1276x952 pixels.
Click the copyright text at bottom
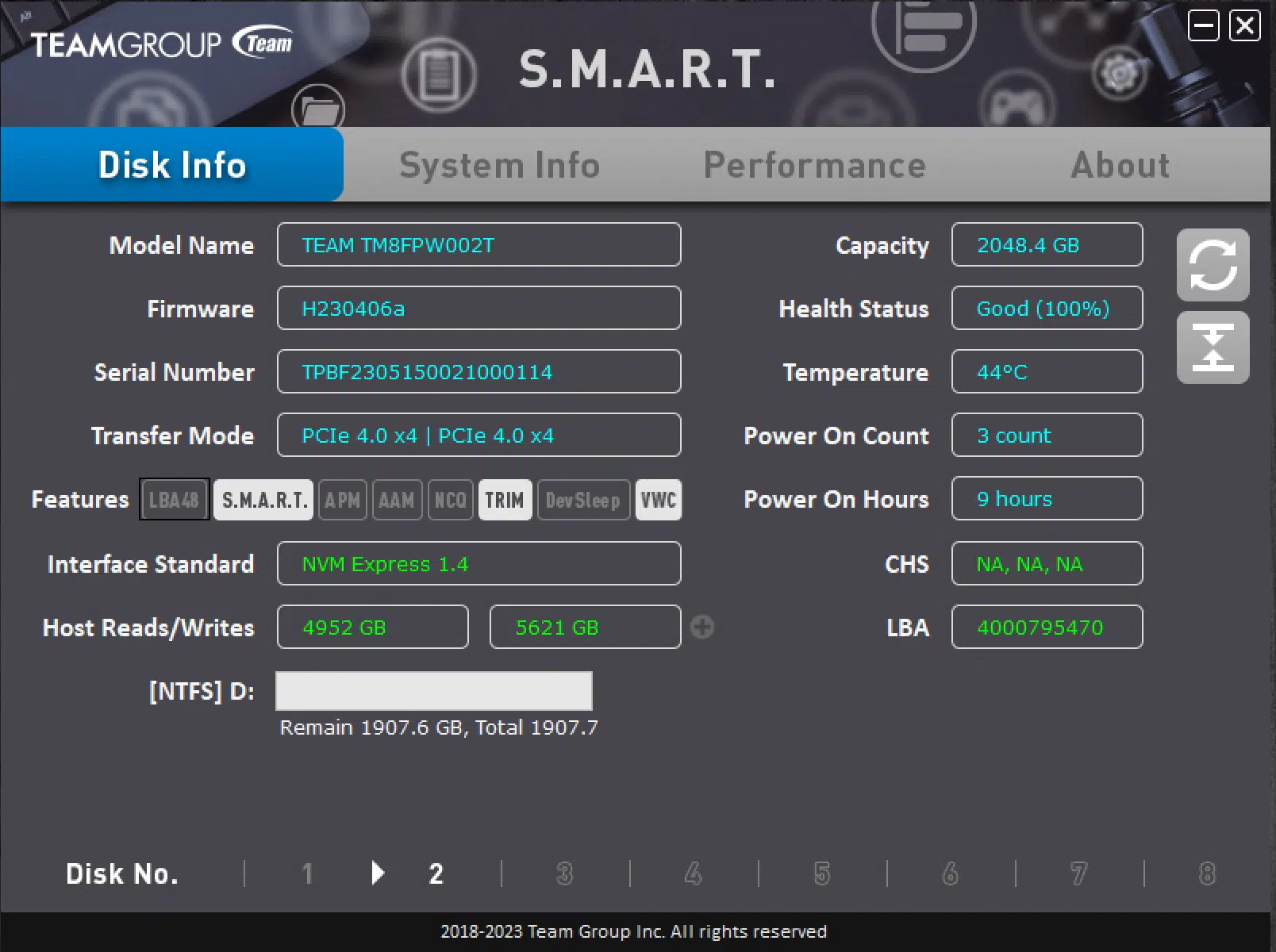[x=633, y=931]
